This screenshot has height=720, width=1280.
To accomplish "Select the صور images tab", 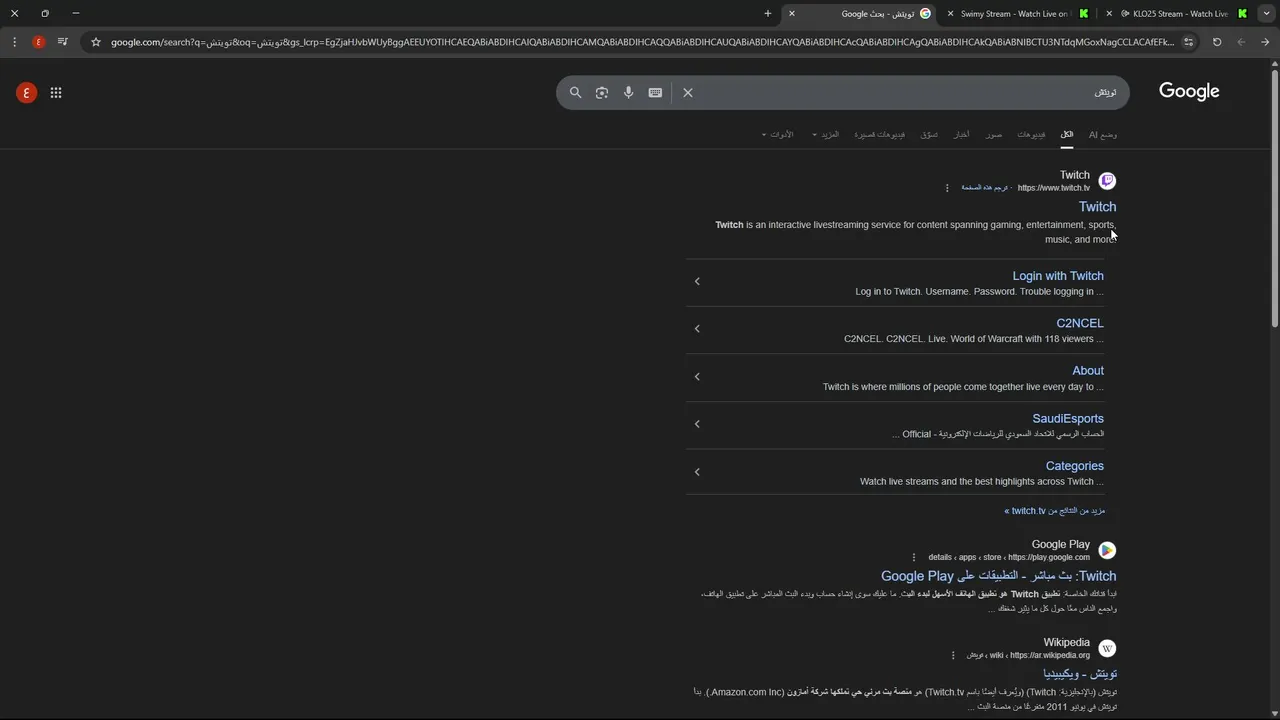I will click(x=994, y=134).
